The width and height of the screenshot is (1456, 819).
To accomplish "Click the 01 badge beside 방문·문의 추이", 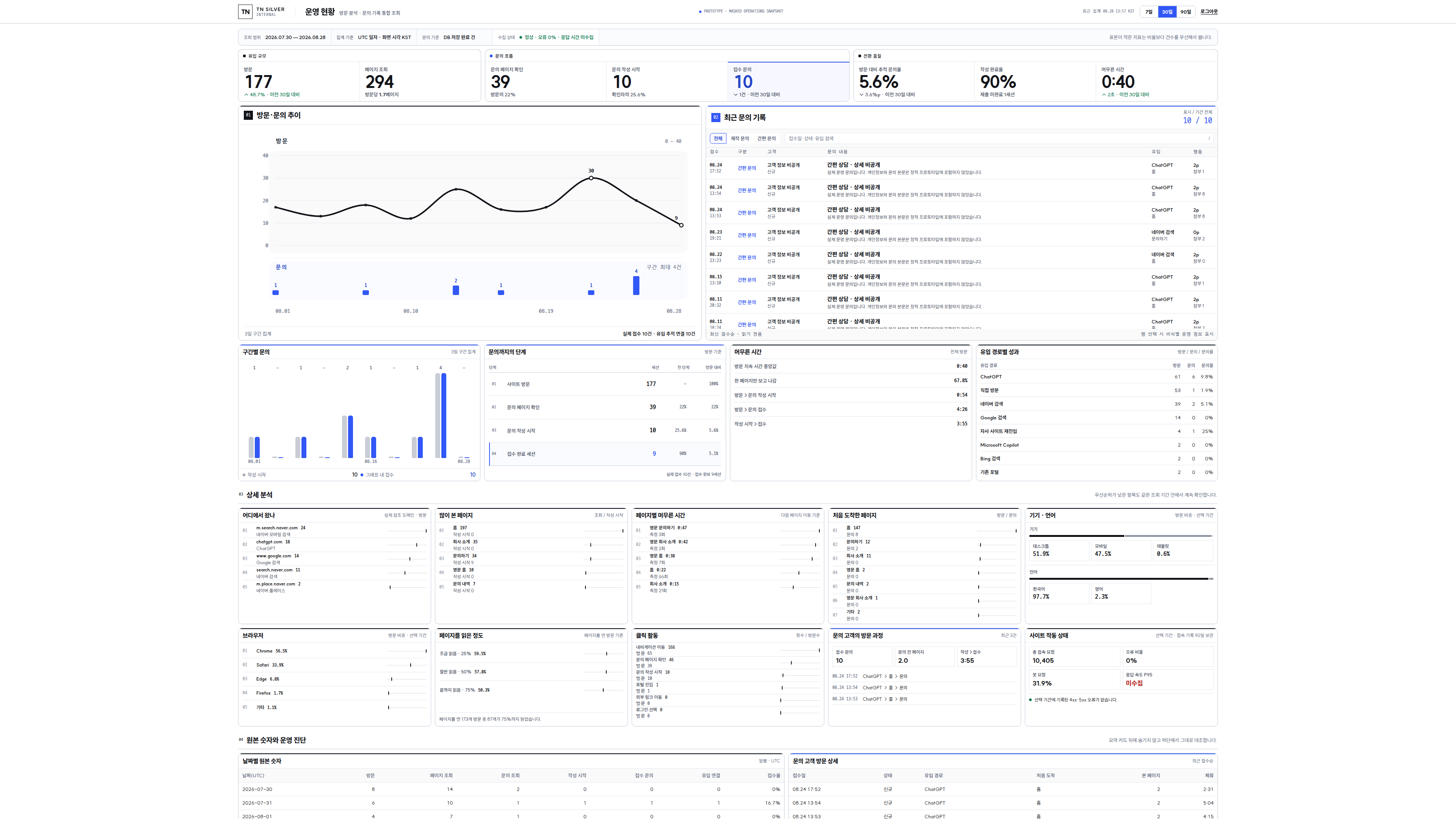I will click(x=248, y=115).
